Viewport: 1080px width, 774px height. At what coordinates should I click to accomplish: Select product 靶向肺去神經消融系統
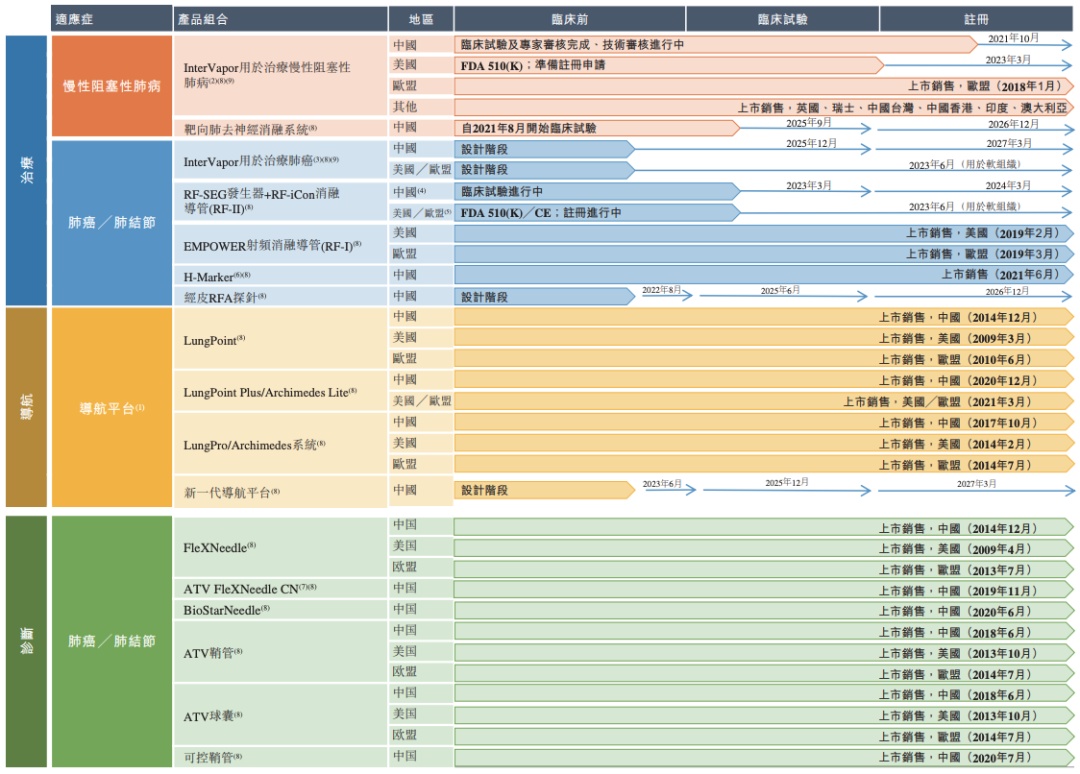click(x=280, y=128)
